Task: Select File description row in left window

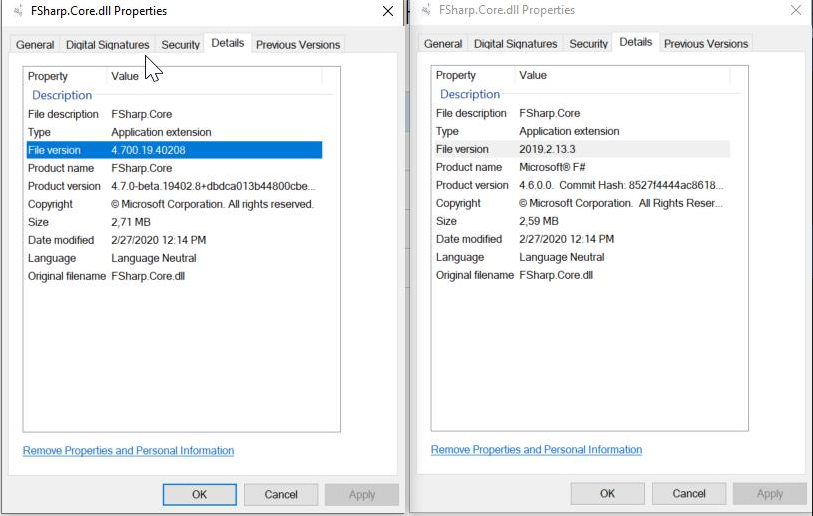Action: tap(174, 114)
